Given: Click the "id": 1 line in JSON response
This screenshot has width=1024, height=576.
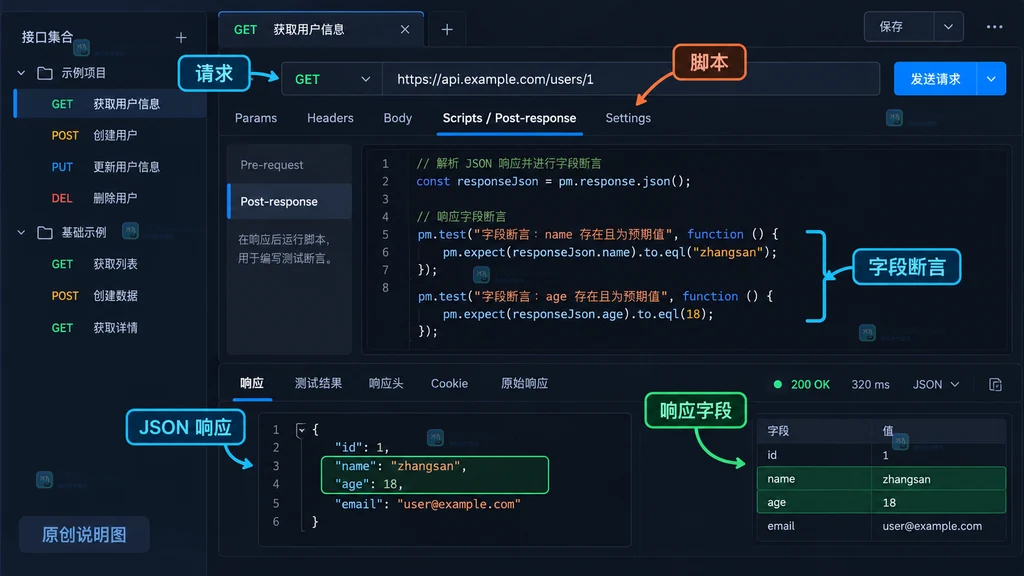Looking at the screenshot, I should (362, 447).
